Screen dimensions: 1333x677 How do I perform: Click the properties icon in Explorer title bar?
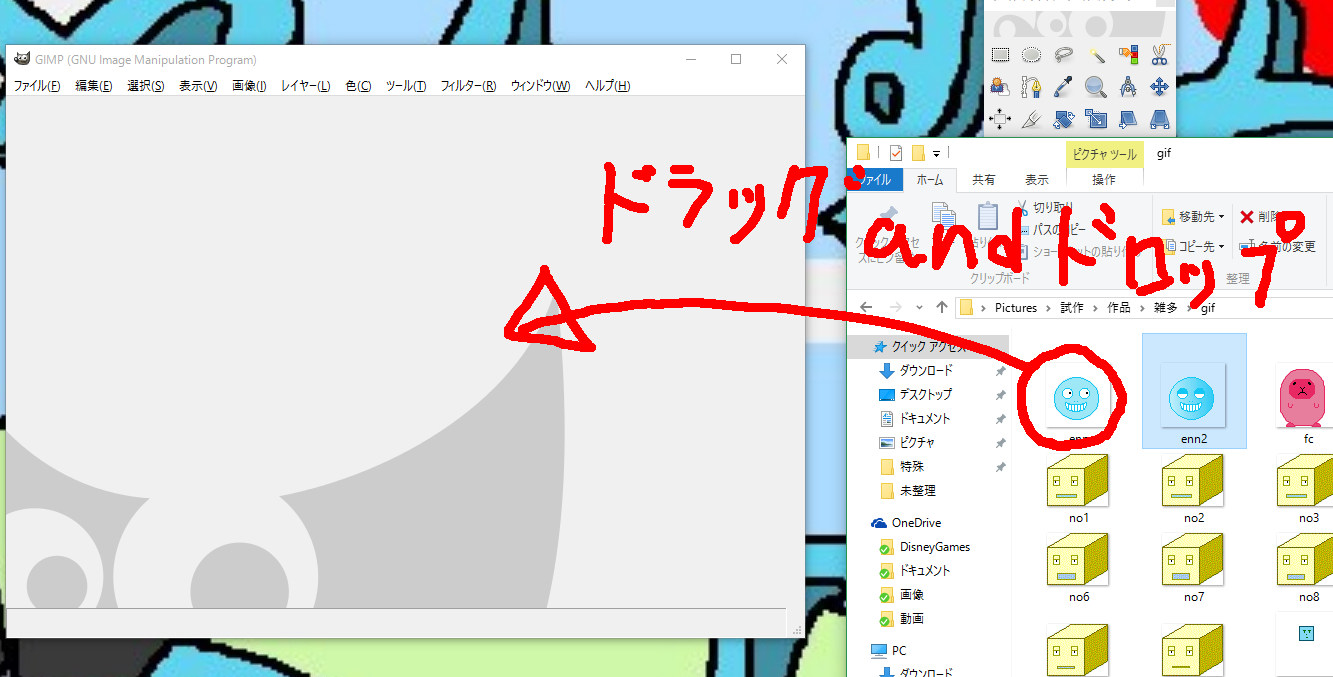895,153
